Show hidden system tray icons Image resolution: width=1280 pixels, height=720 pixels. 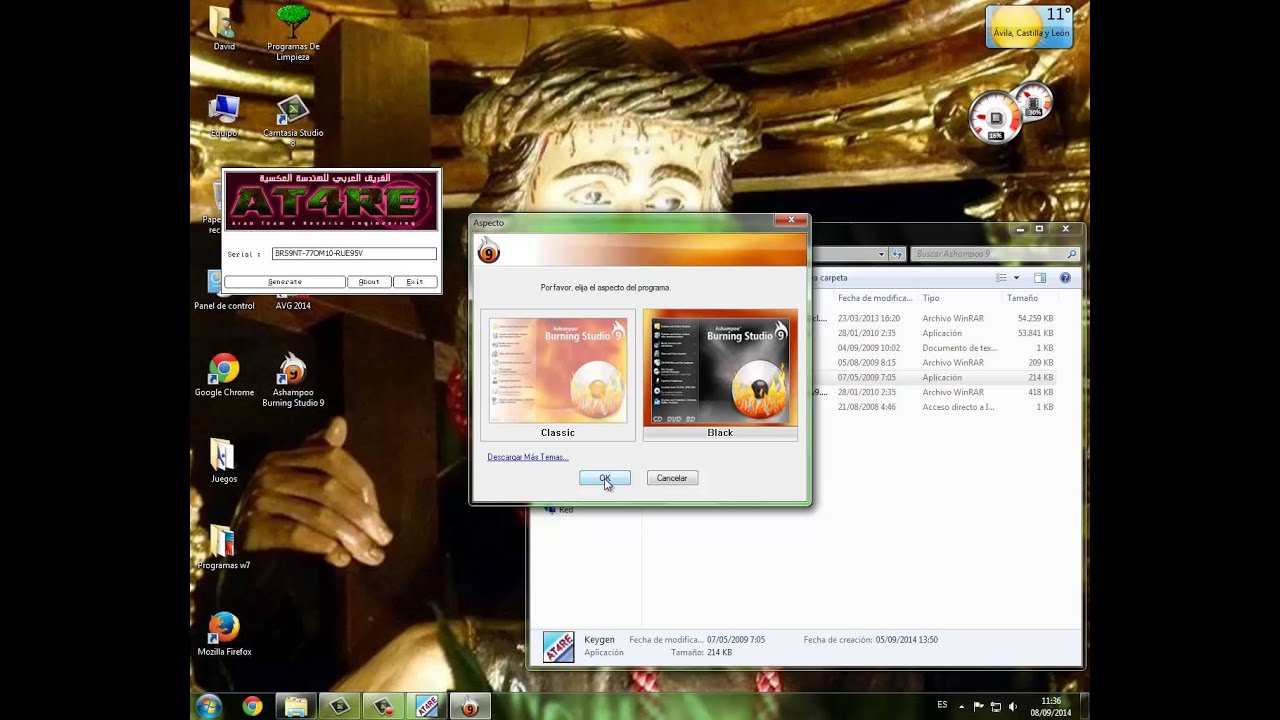pos(963,706)
